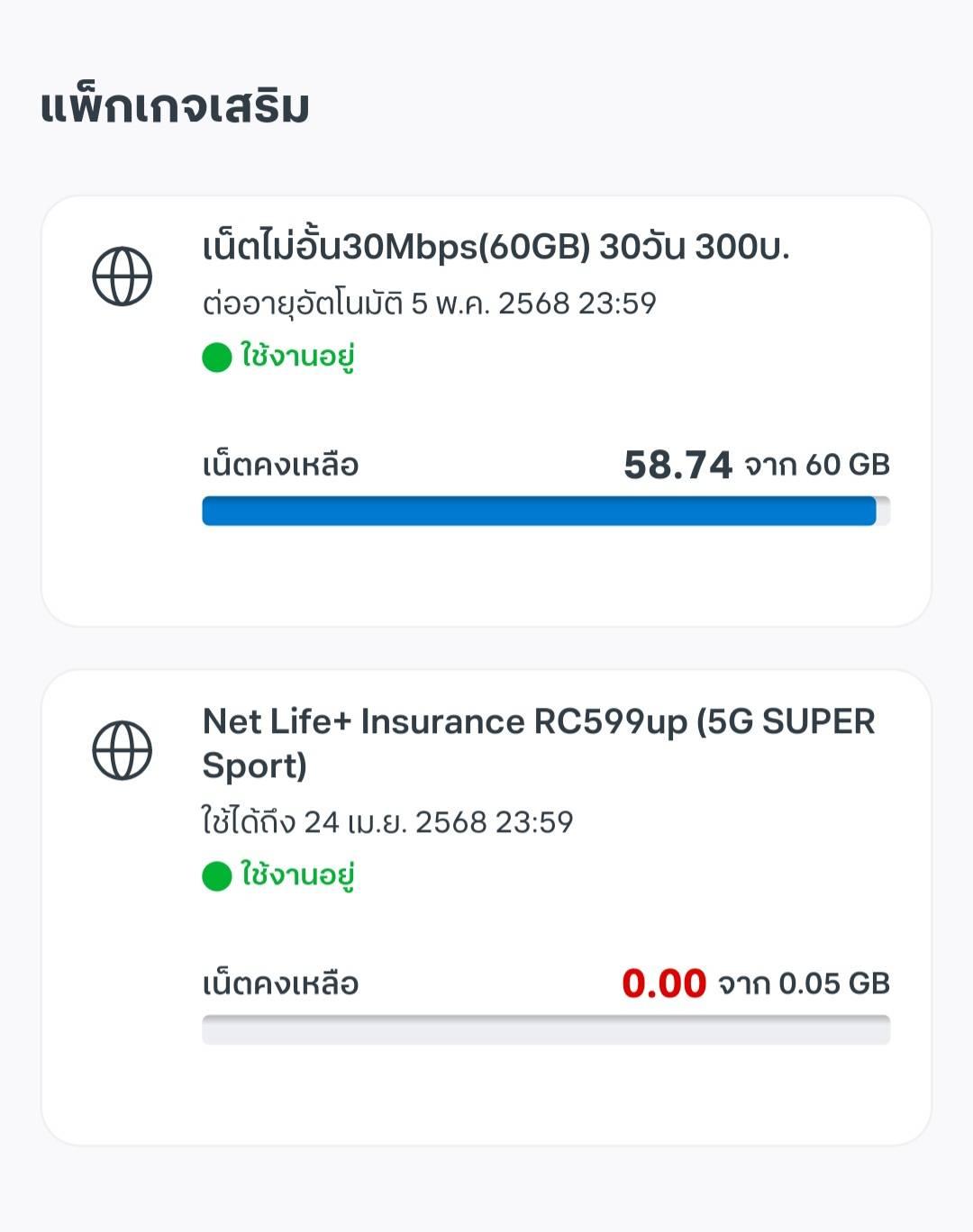This screenshot has height=1232, width=973.
Task: Click the เน็ตคงเหลือ label above the empty gray bar
Action: 280,983
